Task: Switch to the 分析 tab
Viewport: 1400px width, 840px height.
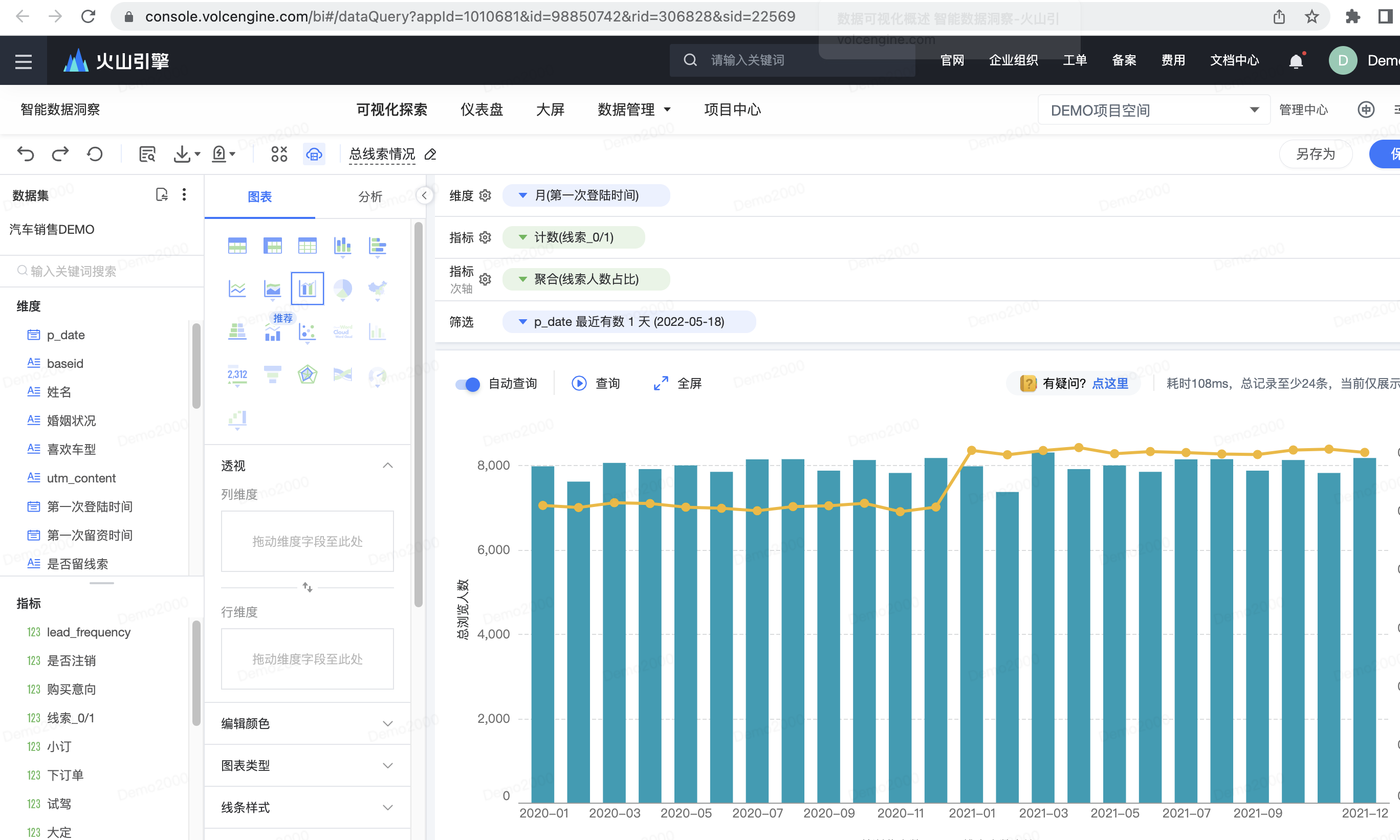Action: click(370, 196)
